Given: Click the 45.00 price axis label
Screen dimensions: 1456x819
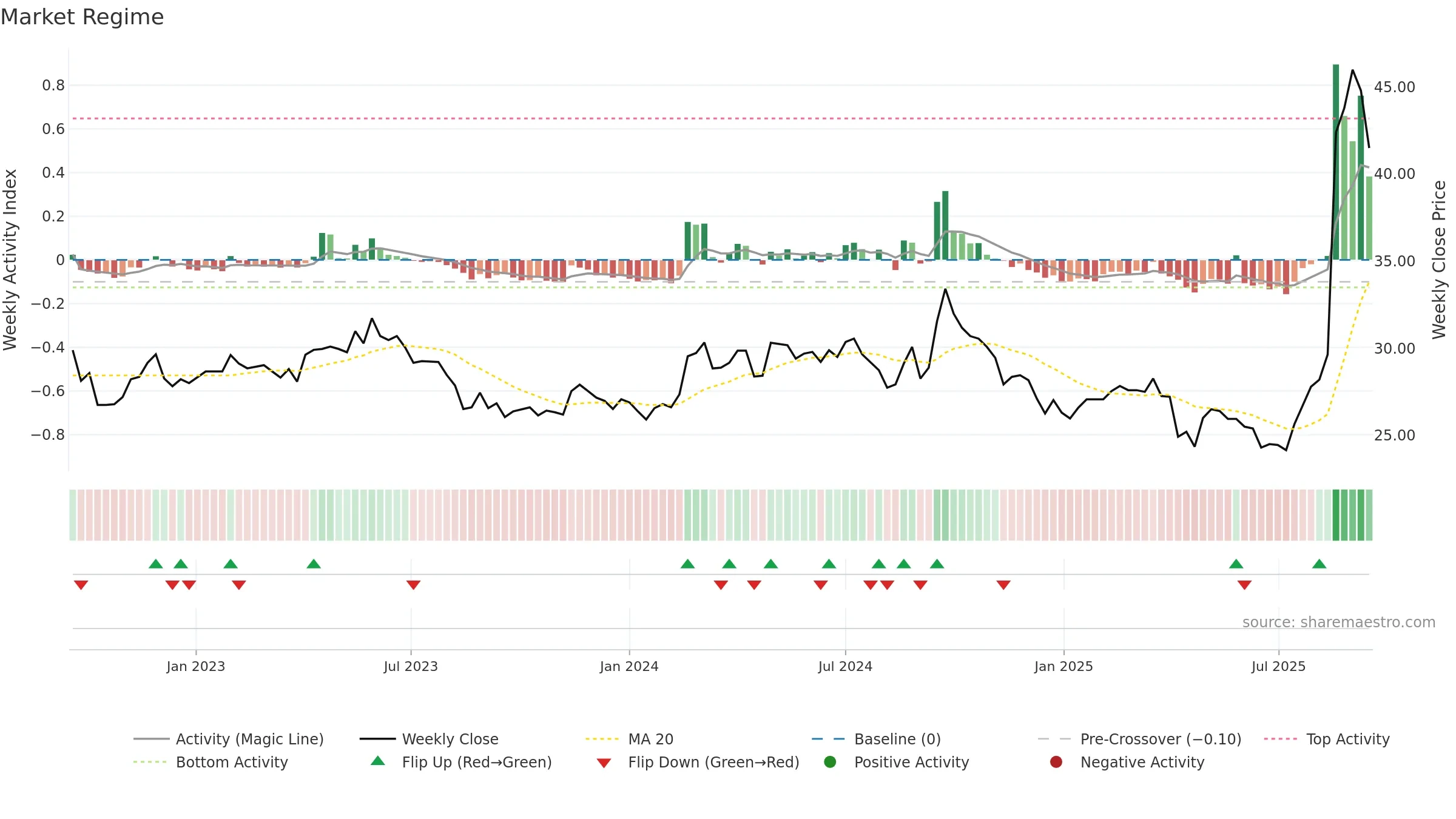Looking at the screenshot, I should point(1395,87).
